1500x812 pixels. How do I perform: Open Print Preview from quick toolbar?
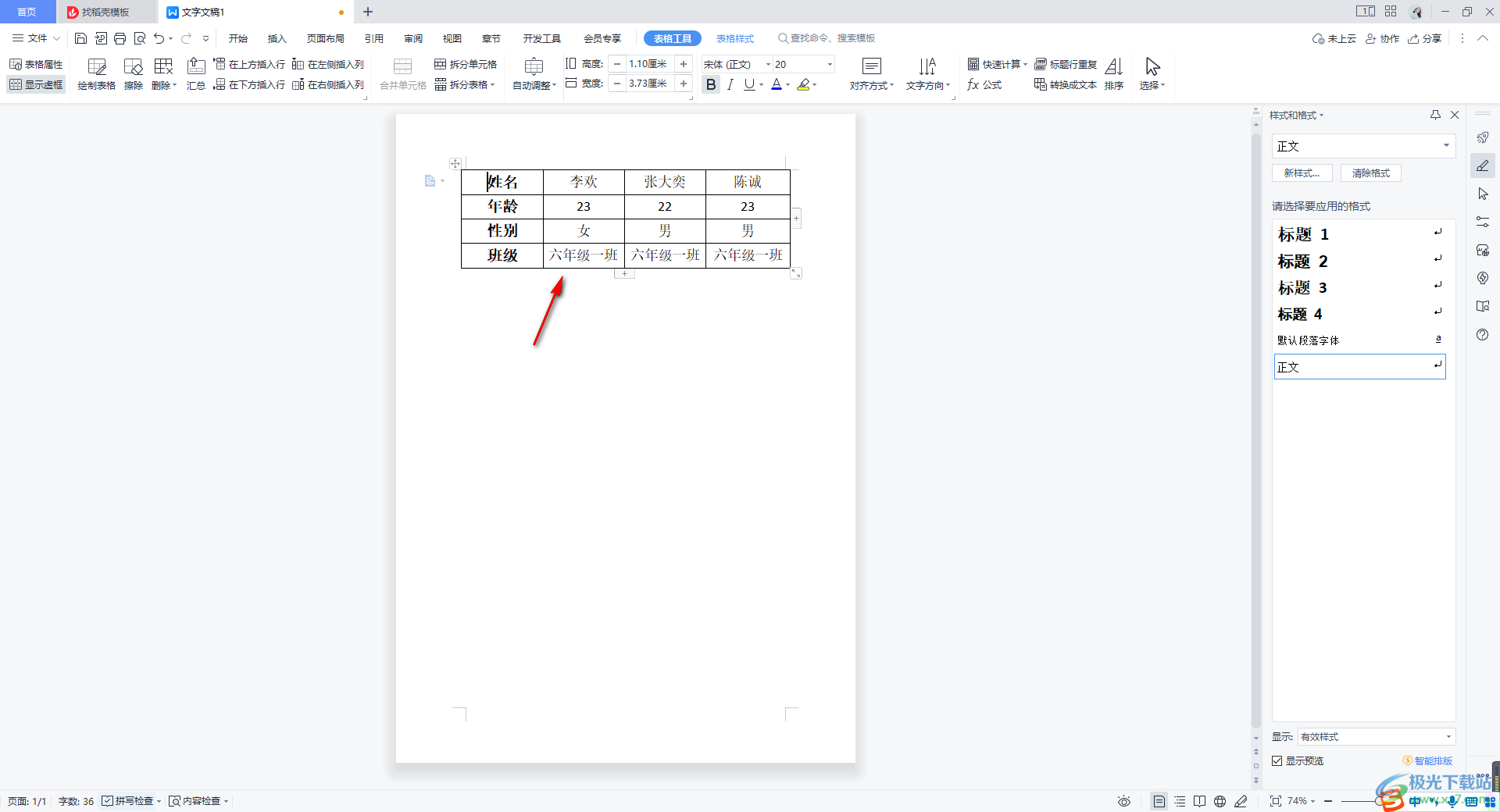click(x=140, y=38)
